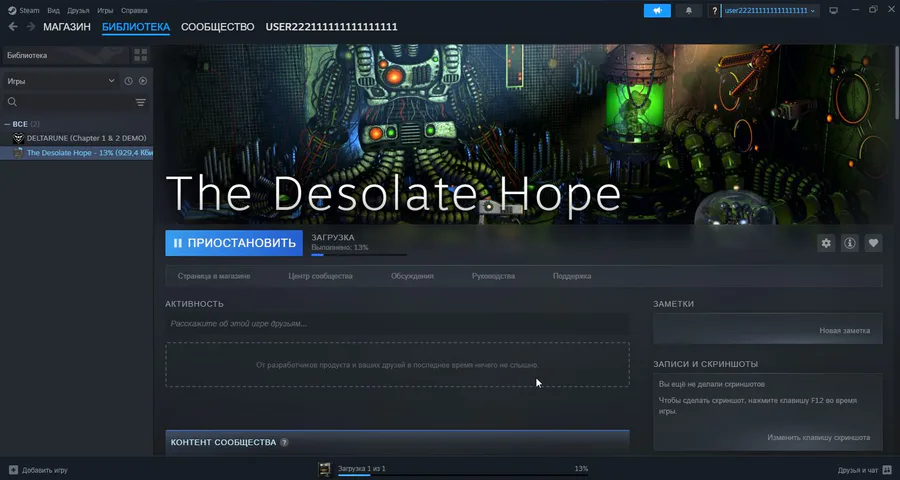
Task: Open Обсуждения link
Action: click(x=412, y=276)
